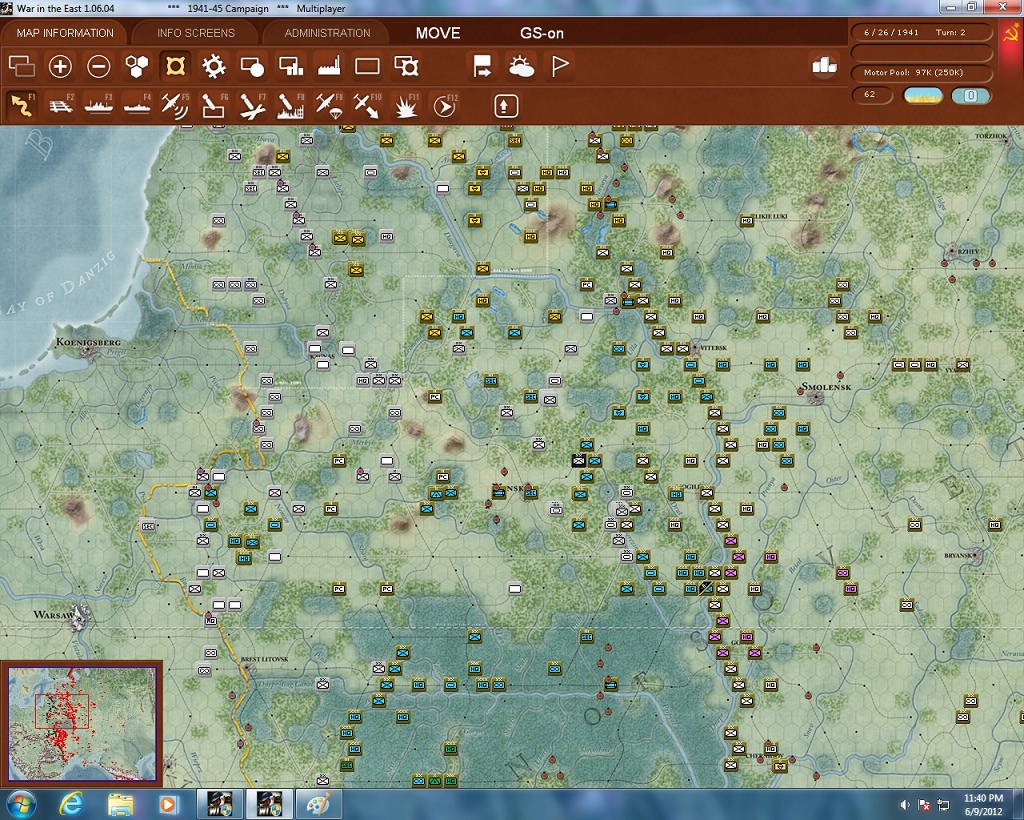This screenshot has height=820, width=1024.
Task: Click the plain rectangle toolbar icon
Action: tap(367, 66)
